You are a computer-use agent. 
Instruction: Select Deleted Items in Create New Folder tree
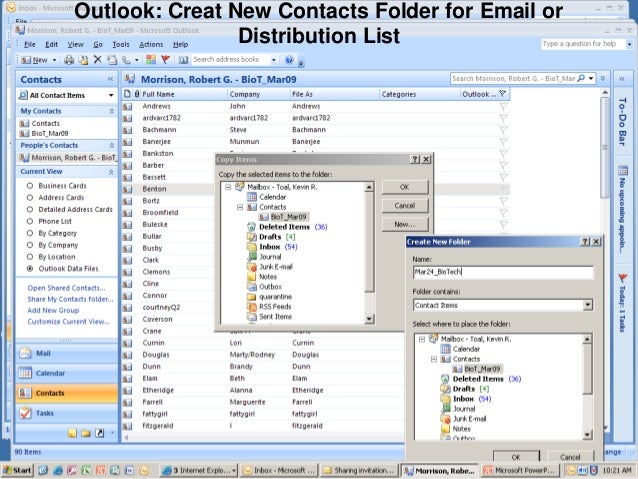point(478,379)
